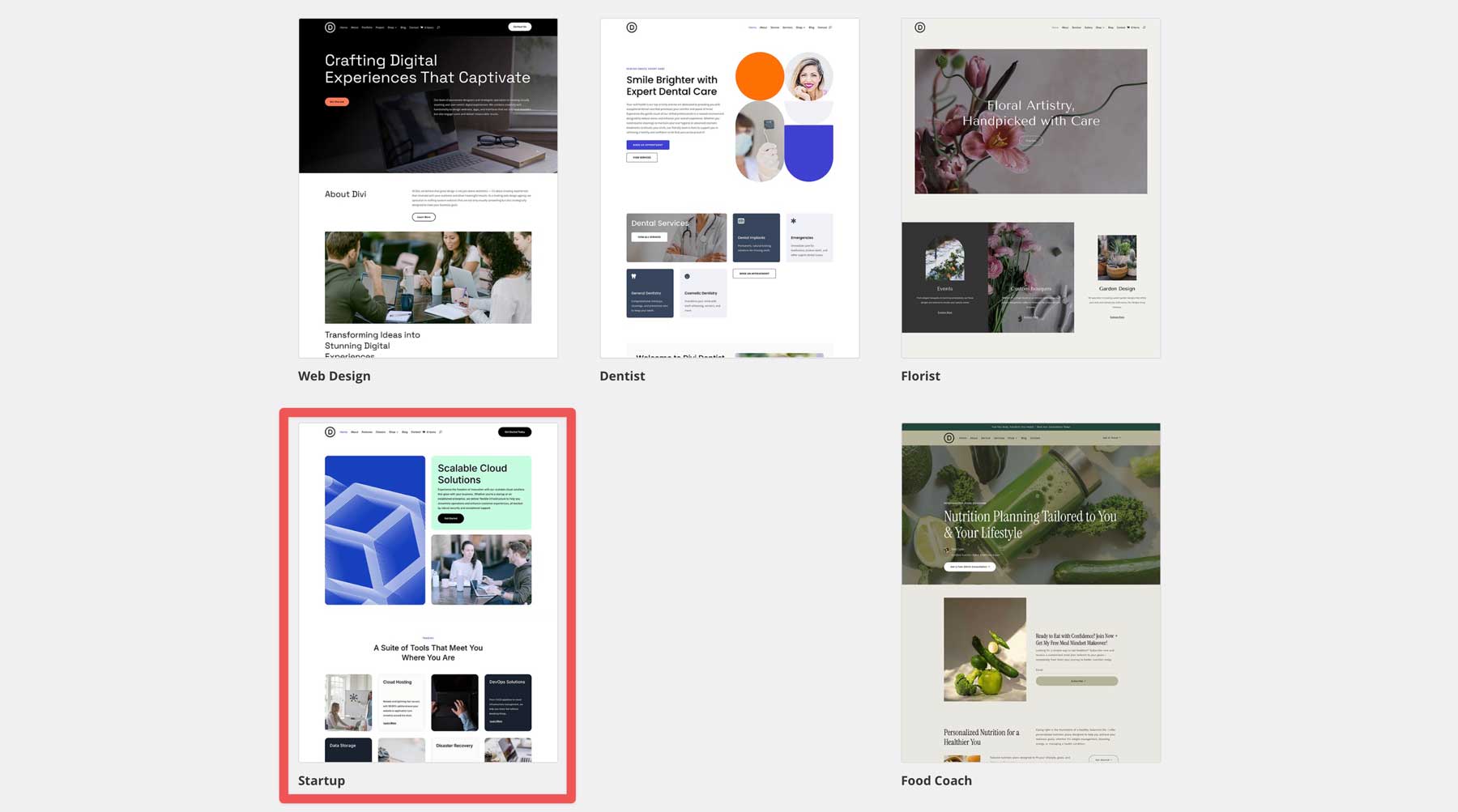The height and width of the screenshot is (812, 1458).
Task: Click the Blog menu item in the Startup nav
Action: coord(405,432)
